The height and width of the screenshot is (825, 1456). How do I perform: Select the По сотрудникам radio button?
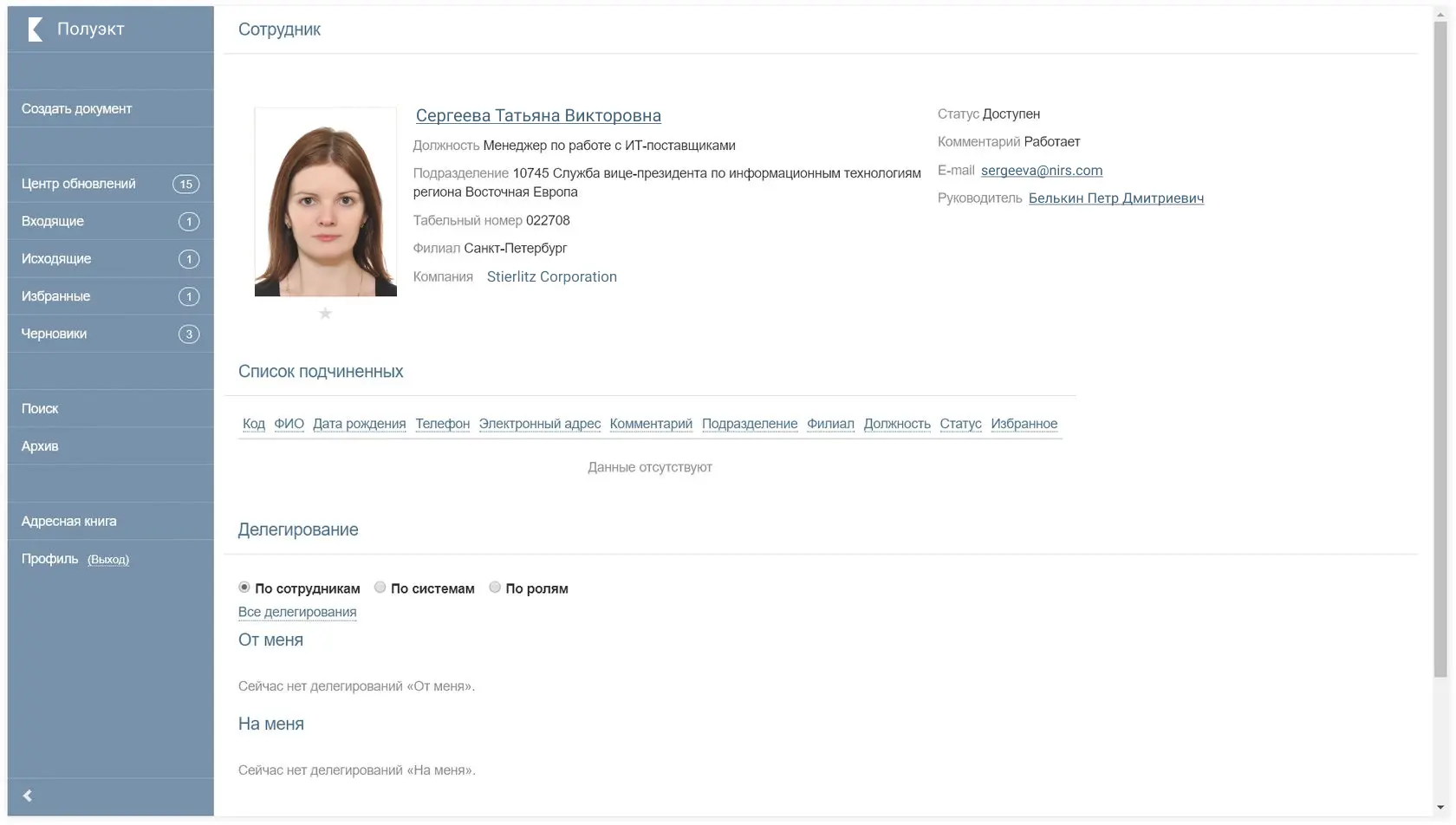point(244,588)
